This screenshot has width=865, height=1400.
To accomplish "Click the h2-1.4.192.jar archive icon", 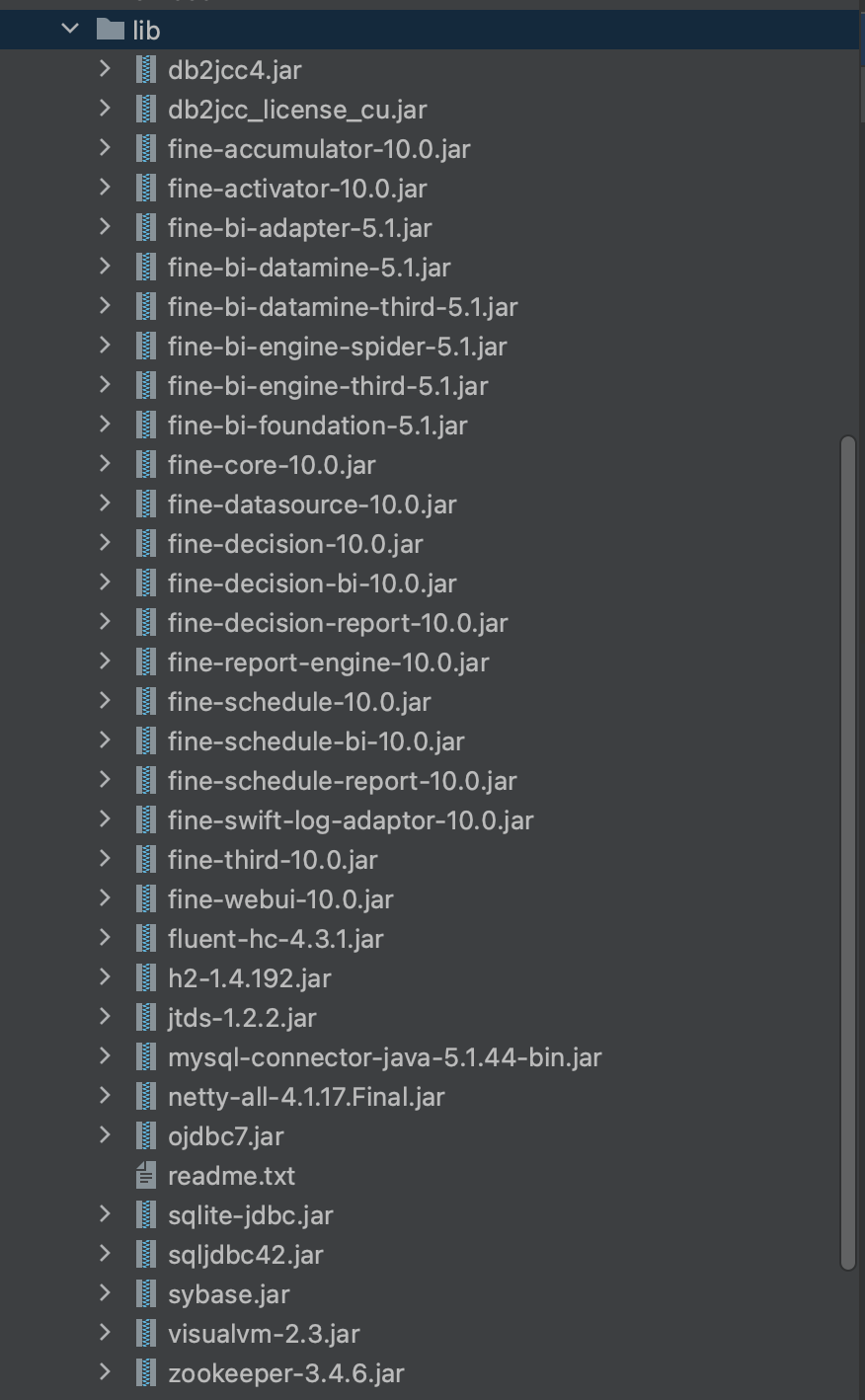I will [146, 978].
